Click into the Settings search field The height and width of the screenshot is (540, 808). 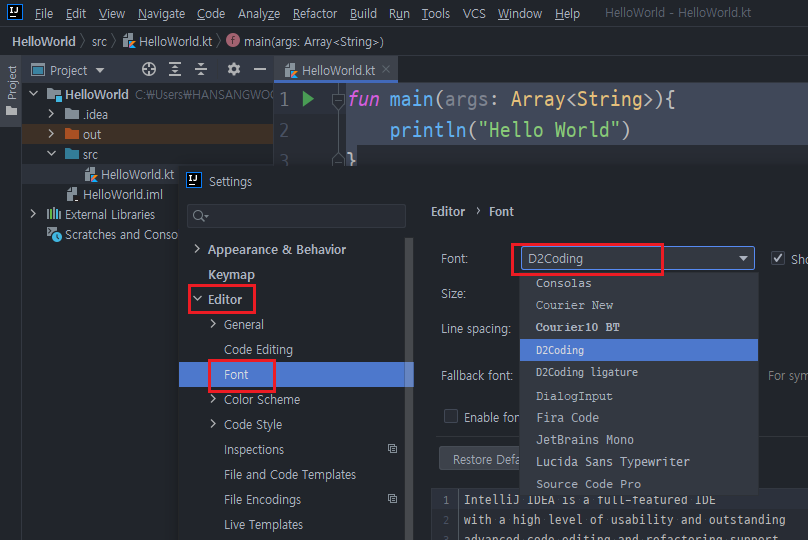[x=296, y=216]
